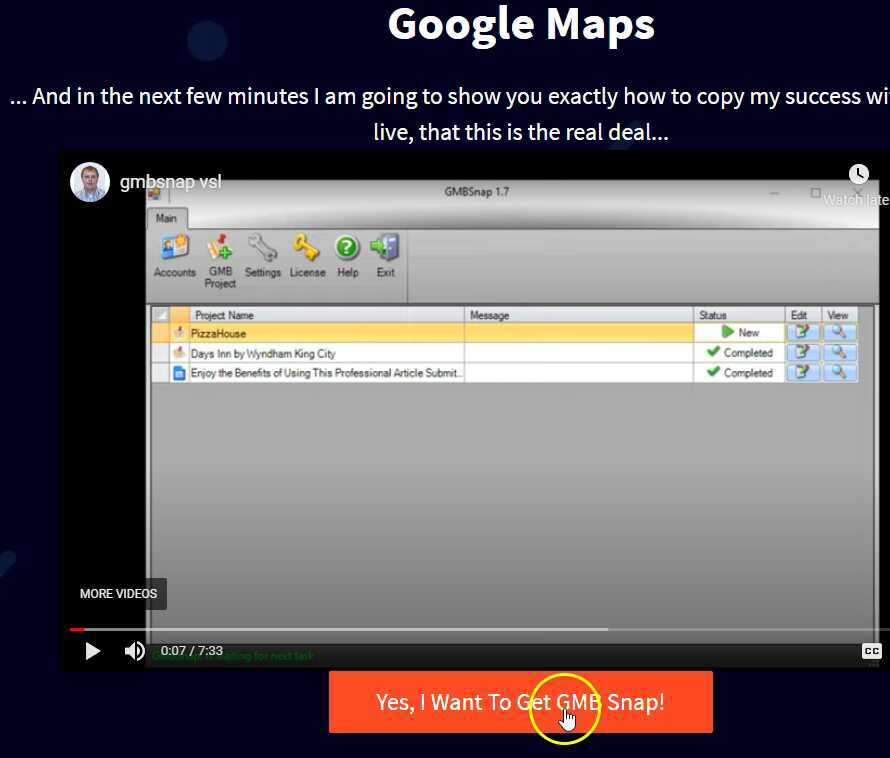Toggle the select-all checkbox in table header
The height and width of the screenshot is (758, 890).
pyautogui.click(x=161, y=315)
